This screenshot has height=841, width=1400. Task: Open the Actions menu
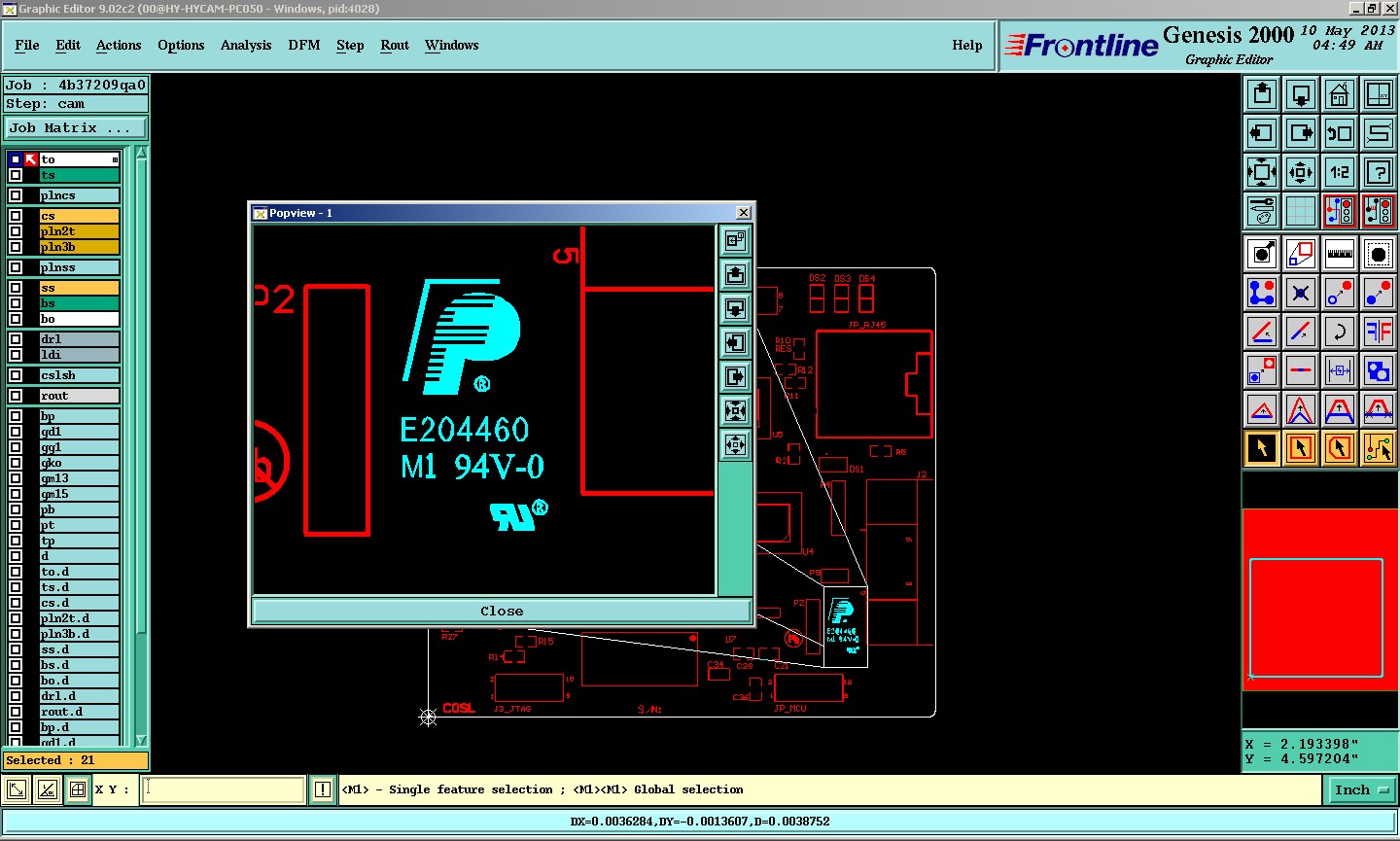tap(119, 45)
